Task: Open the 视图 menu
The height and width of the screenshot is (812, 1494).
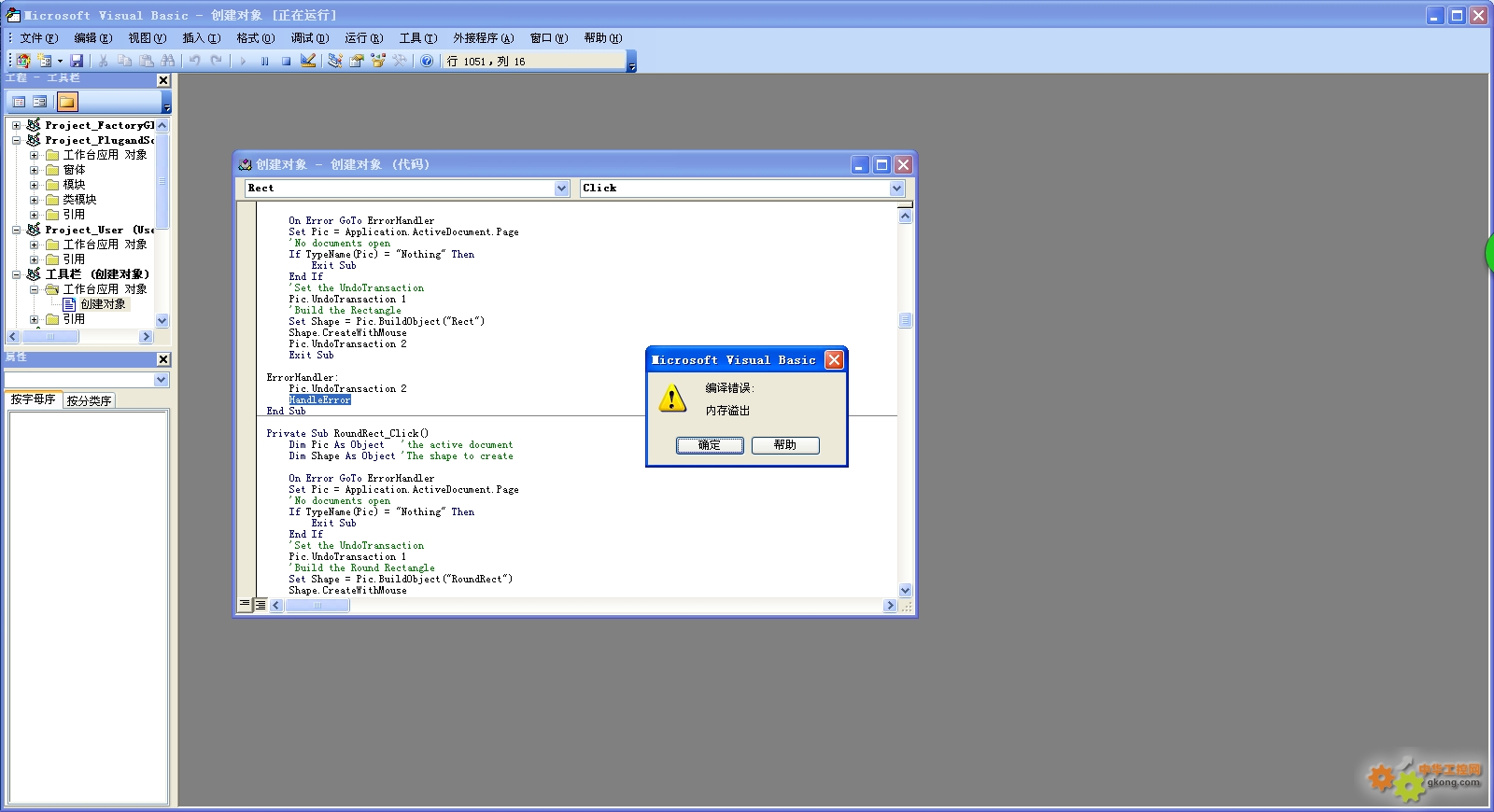Action: (147, 38)
